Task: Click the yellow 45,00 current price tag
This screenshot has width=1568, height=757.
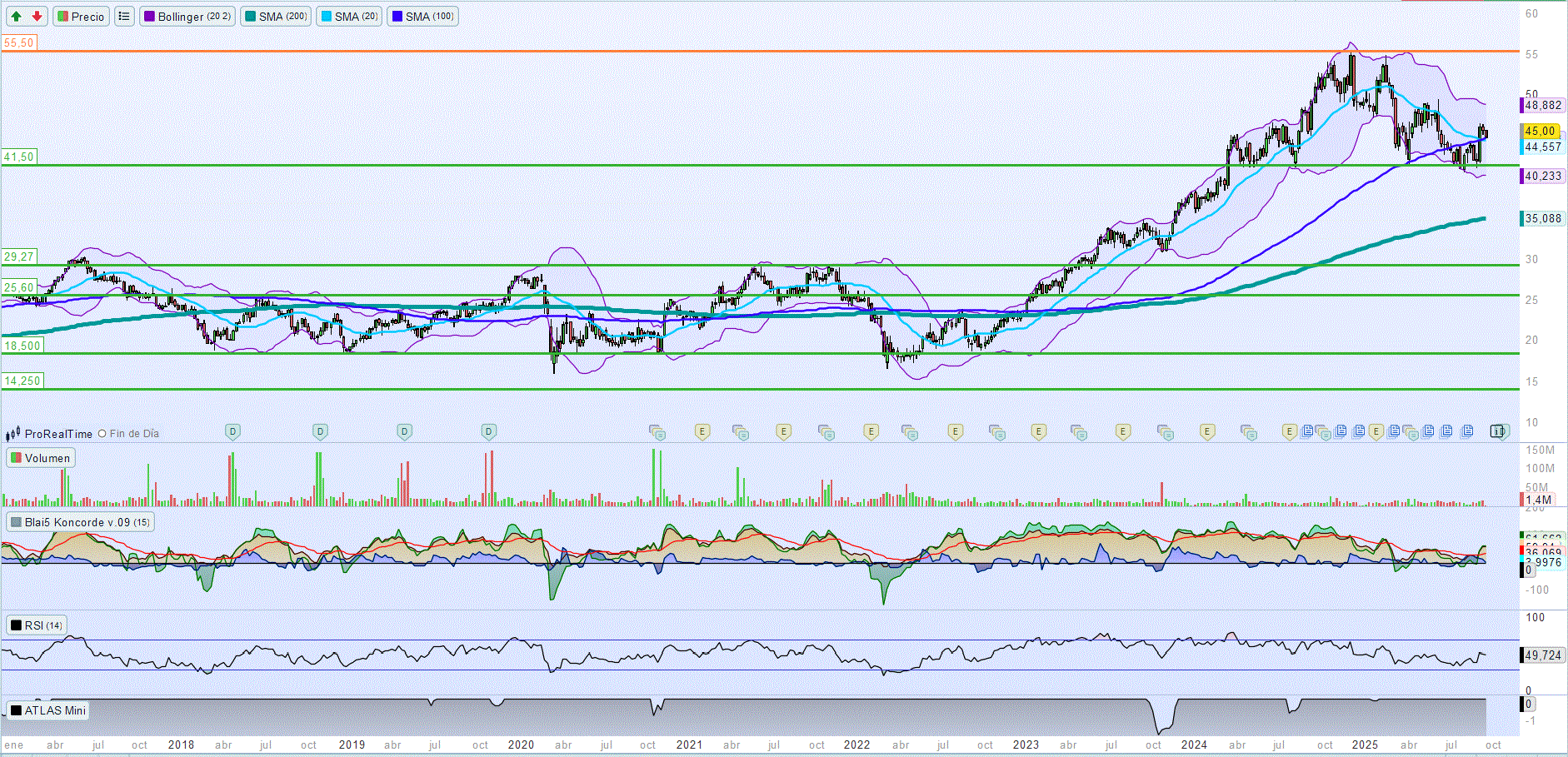Action: pos(1540,131)
